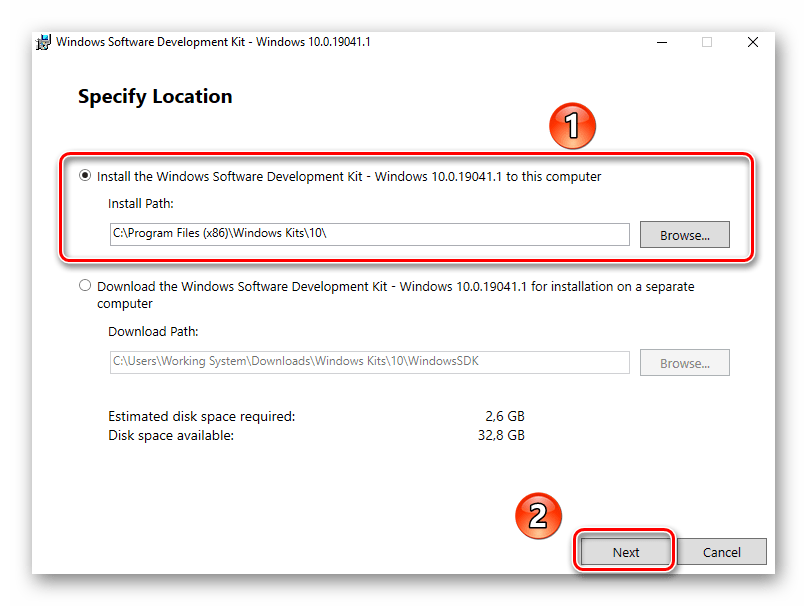The image size is (807, 606).
Task: Close the Windows SDK installer window
Action: pyautogui.click(x=752, y=42)
